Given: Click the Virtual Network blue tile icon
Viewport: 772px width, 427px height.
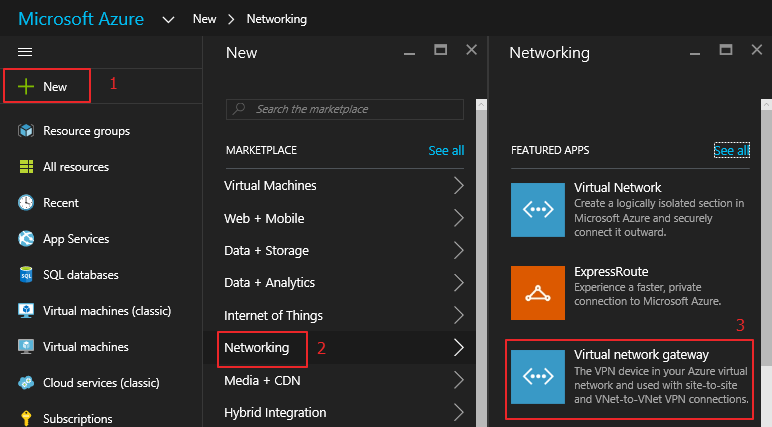Looking at the screenshot, I should point(538,210).
